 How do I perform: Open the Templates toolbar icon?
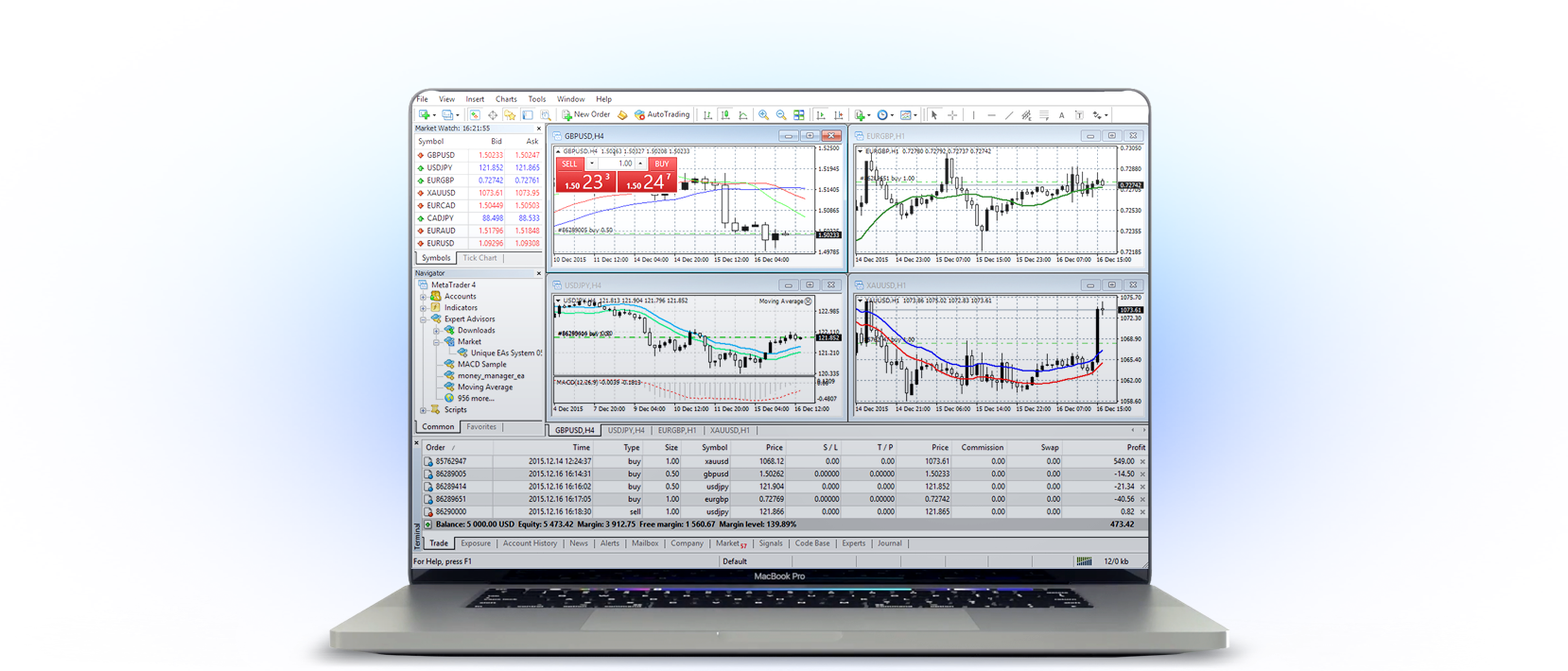(x=908, y=115)
